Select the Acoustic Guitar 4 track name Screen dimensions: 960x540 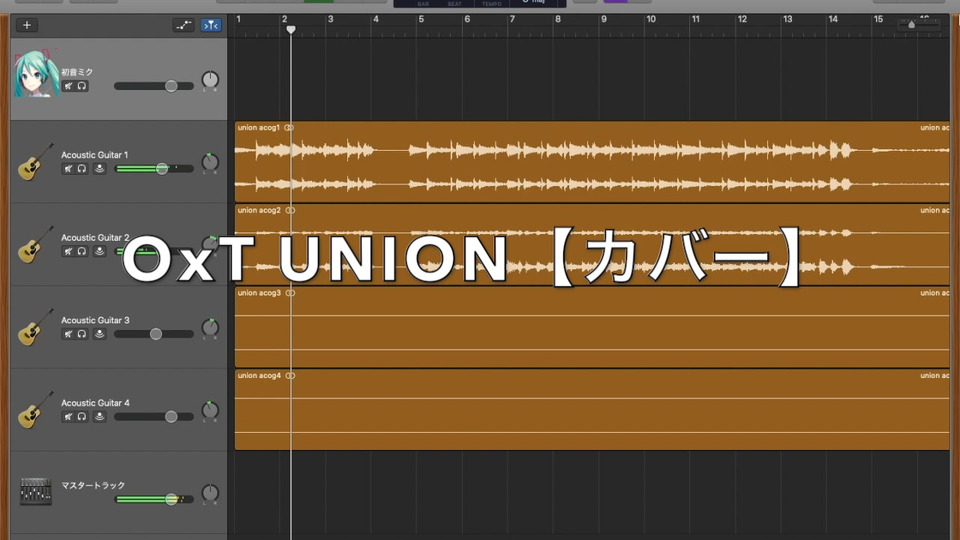(x=95, y=403)
